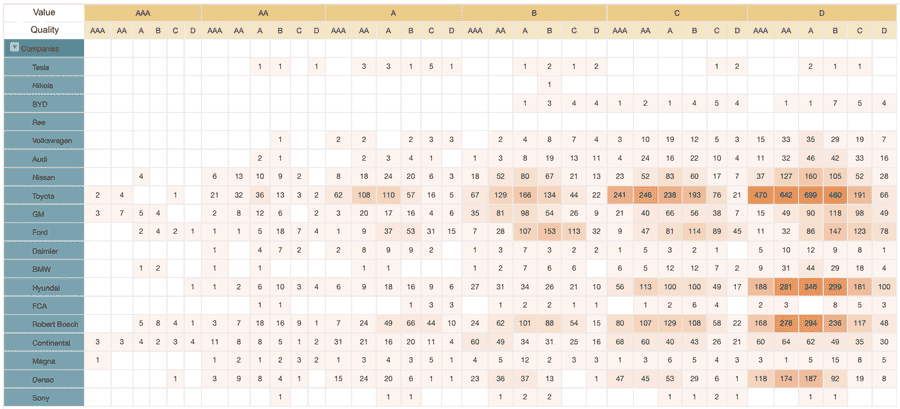
Task: Click Toyota cell with value 166
Action: click(x=525, y=195)
